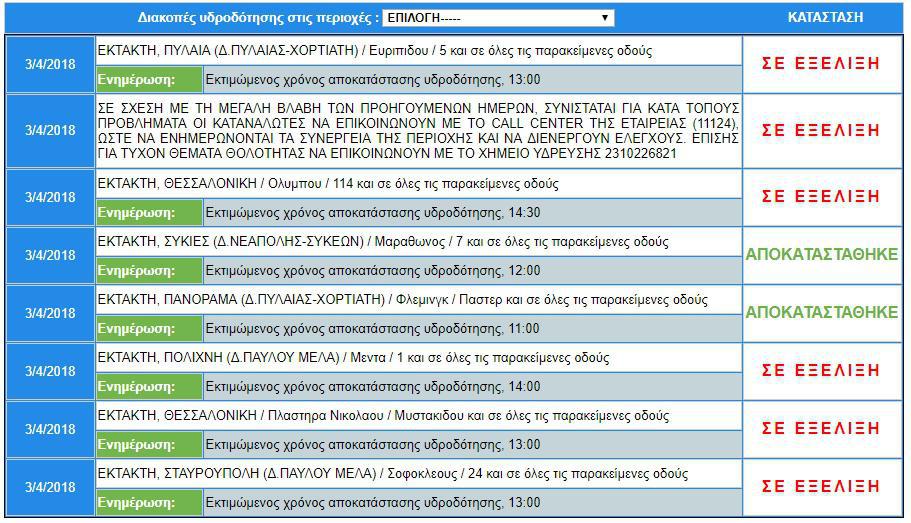Click the ΣΕ ΕΞΕΛΙΞΗ status for ΠΟΛΙΧΝΗ

click(820, 370)
